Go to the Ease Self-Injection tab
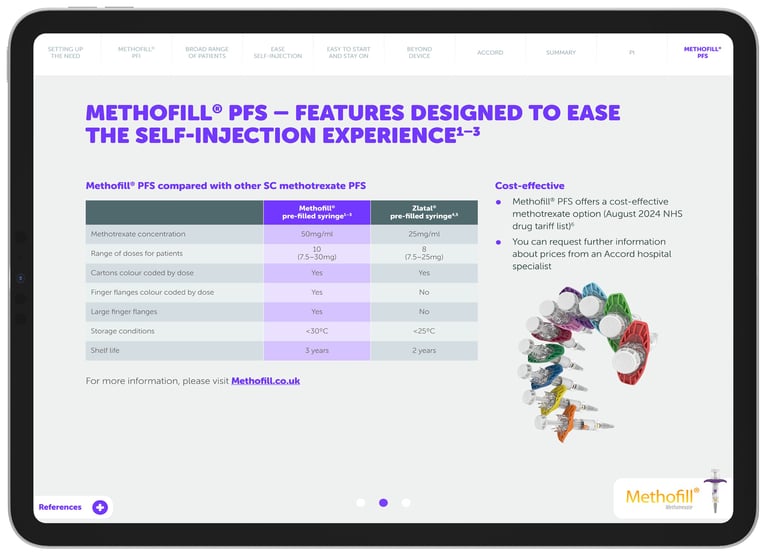Image resolution: width=768 pixels, height=557 pixels. tap(278, 52)
